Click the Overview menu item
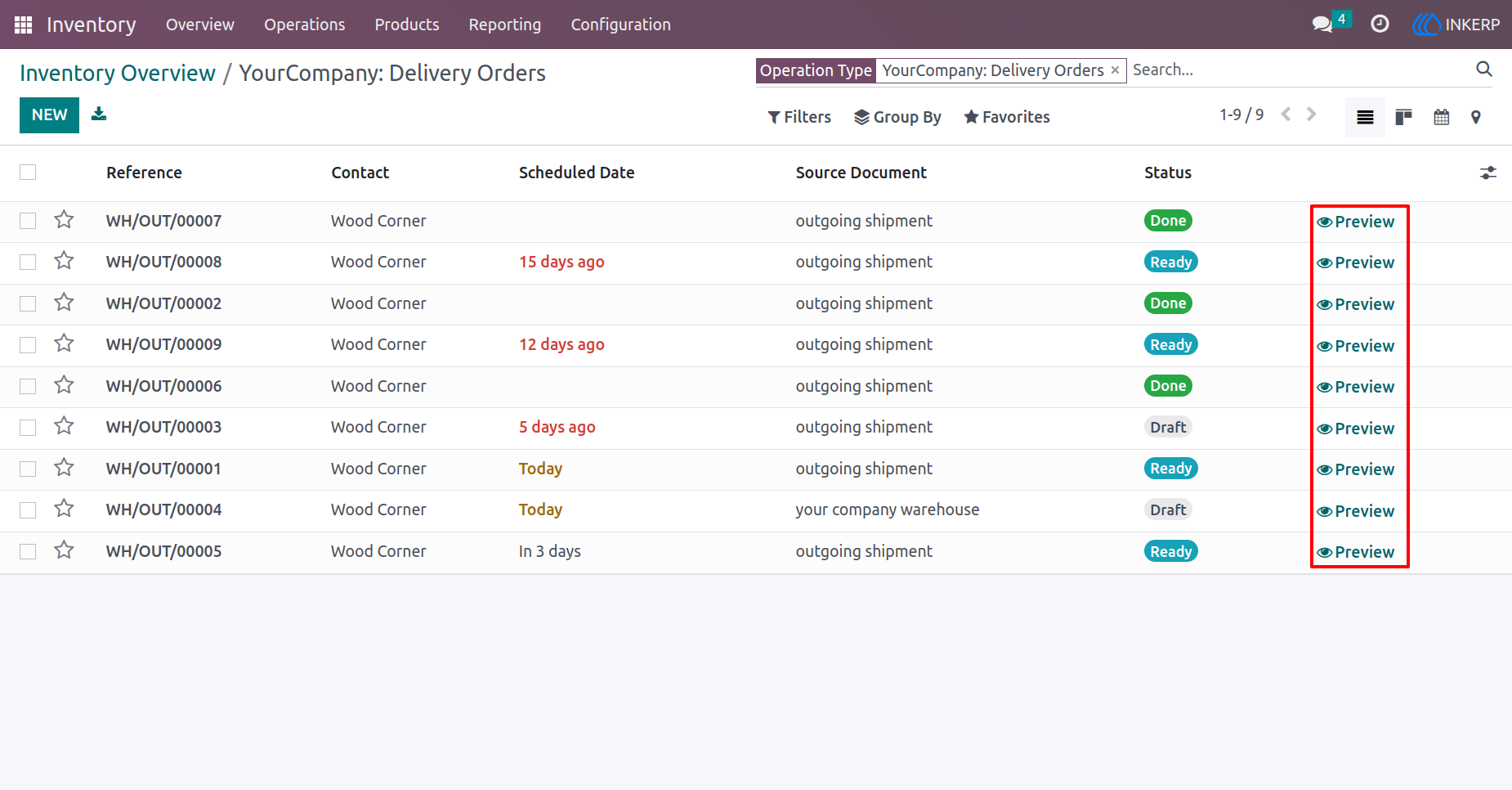The width and height of the screenshot is (1512, 790). pos(200,25)
